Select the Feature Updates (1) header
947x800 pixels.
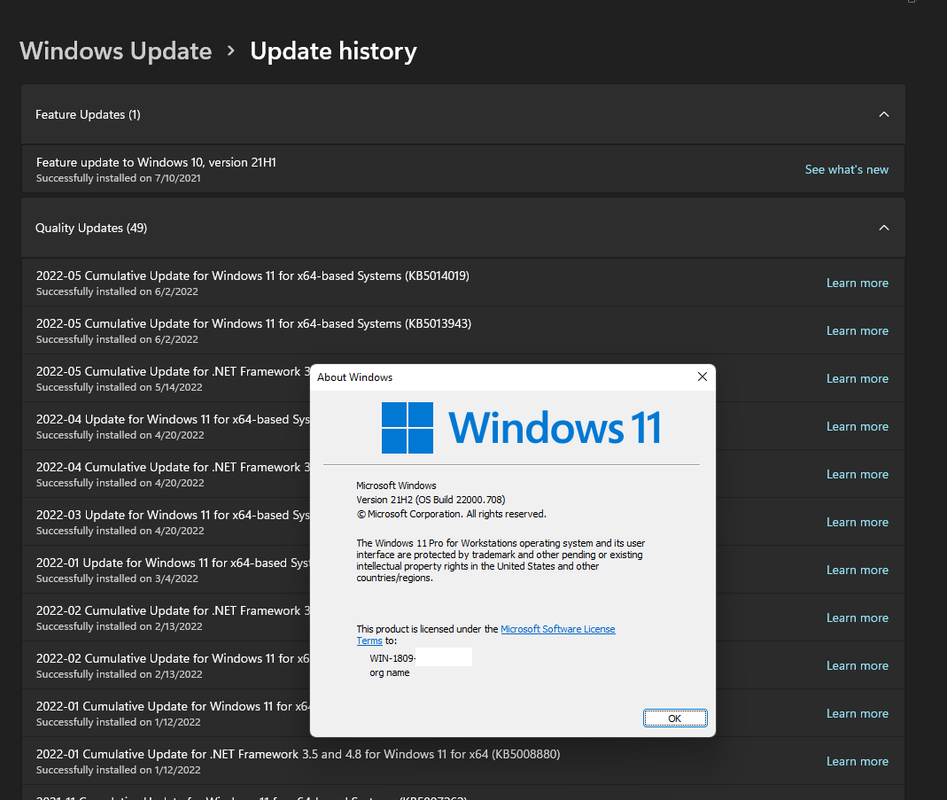(x=463, y=114)
